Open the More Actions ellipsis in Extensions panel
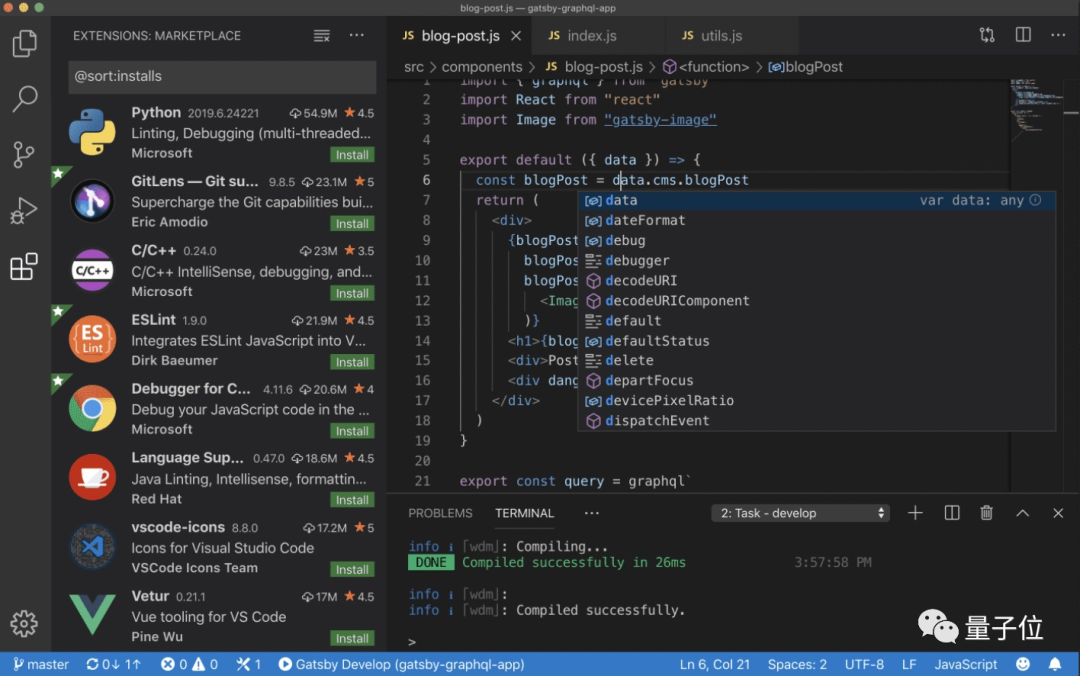Image resolution: width=1080 pixels, height=676 pixels. point(357,35)
